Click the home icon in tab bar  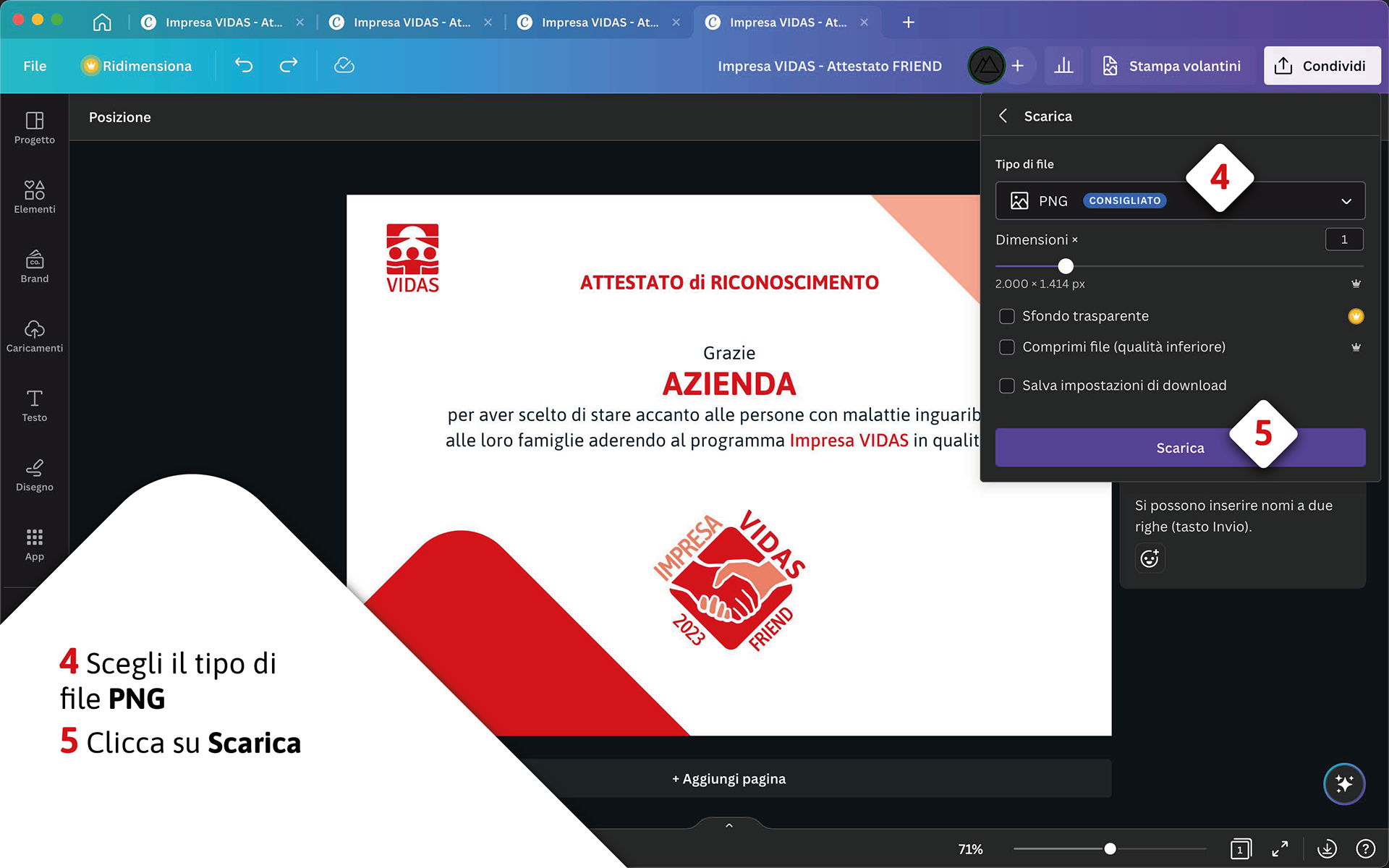102,22
